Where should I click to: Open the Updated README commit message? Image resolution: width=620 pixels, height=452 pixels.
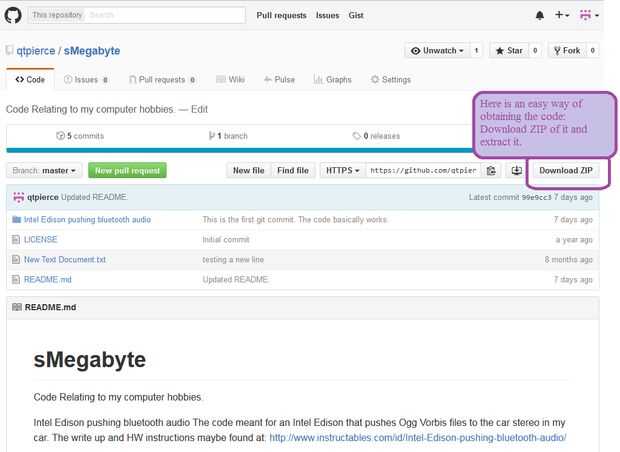click(x=94, y=197)
